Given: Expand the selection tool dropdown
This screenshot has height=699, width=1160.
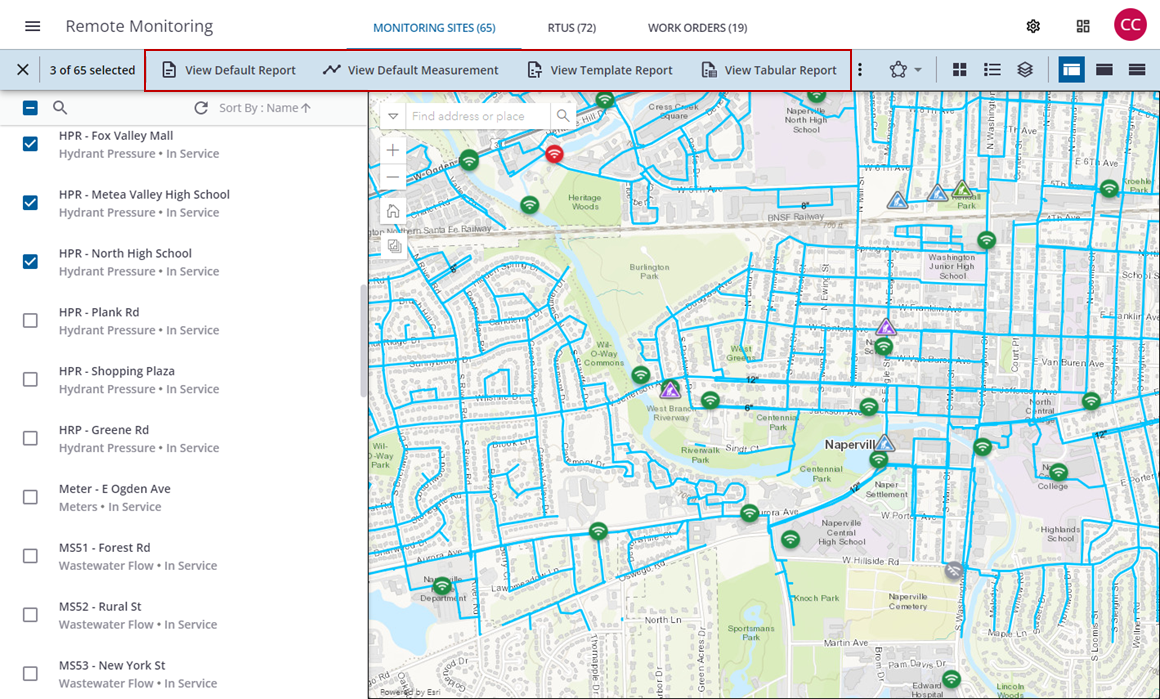Looking at the screenshot, I should coord(903,70).
